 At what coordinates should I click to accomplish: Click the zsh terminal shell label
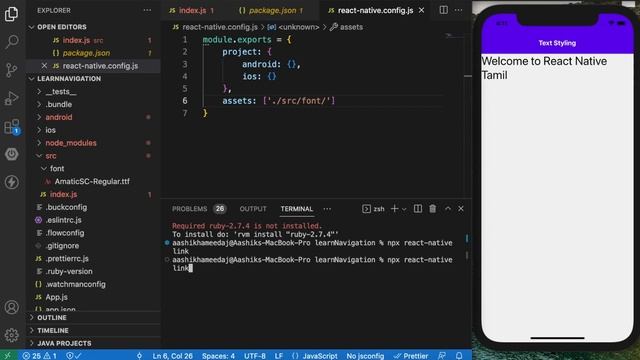click(x=373, y=209)
